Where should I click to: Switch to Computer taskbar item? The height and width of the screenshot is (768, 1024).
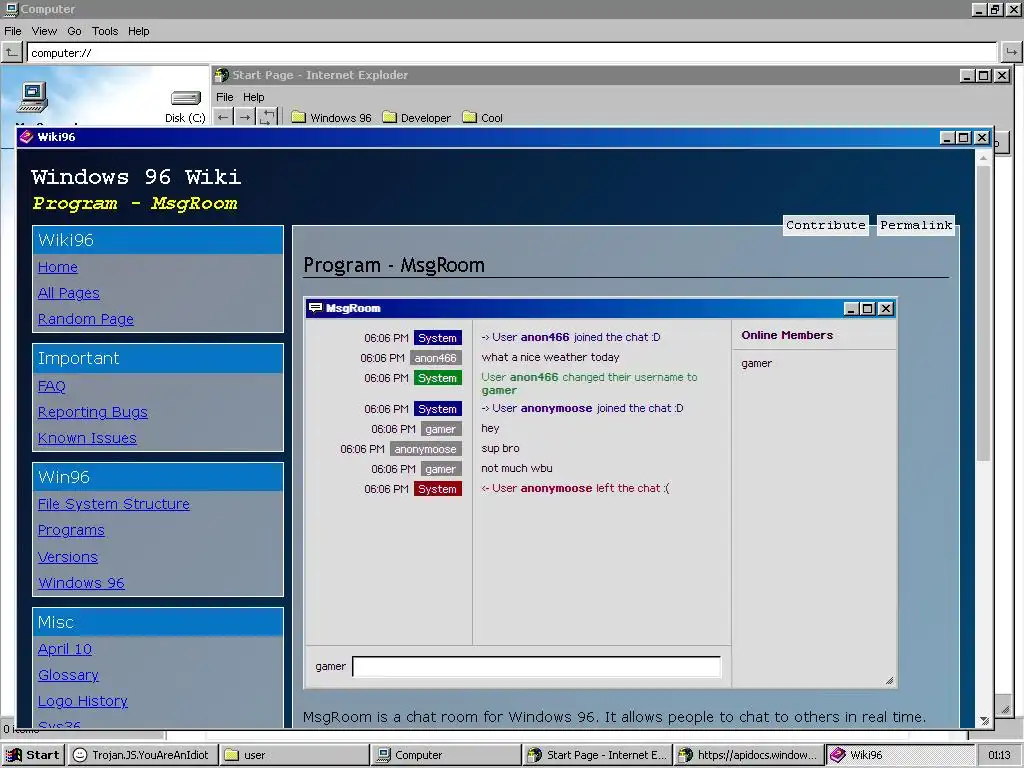click(x=445, y=755)
